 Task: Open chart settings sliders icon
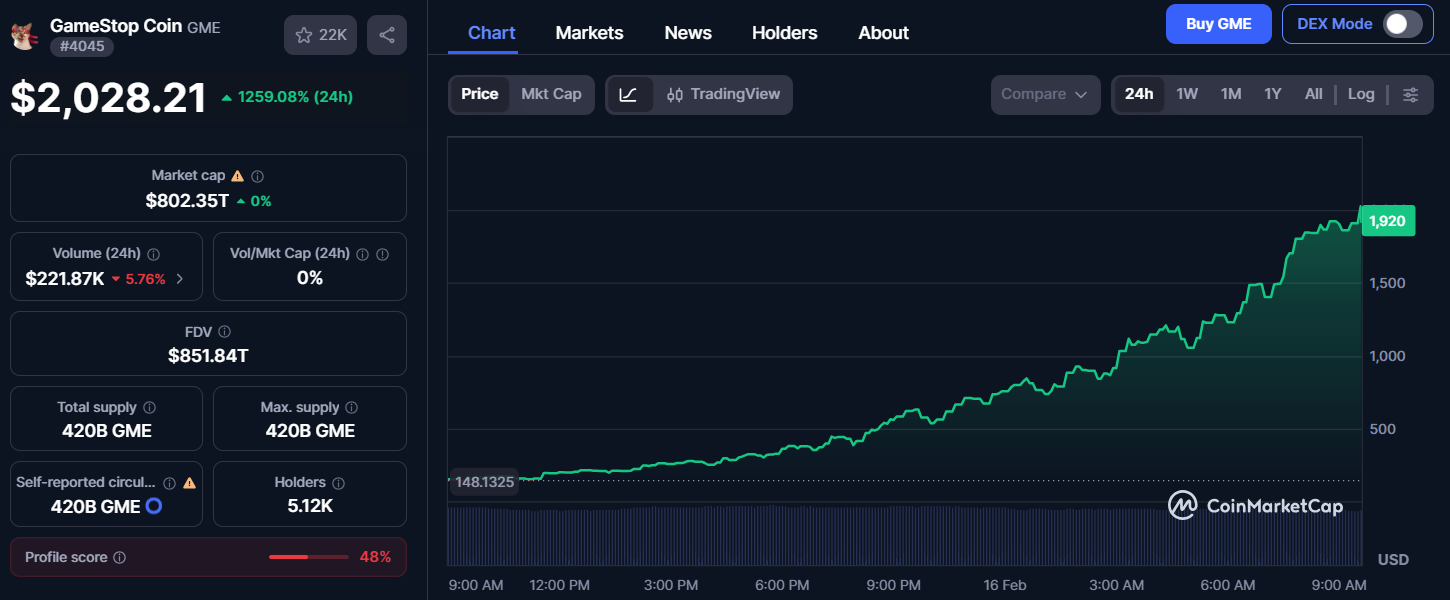coord(1411,94)
